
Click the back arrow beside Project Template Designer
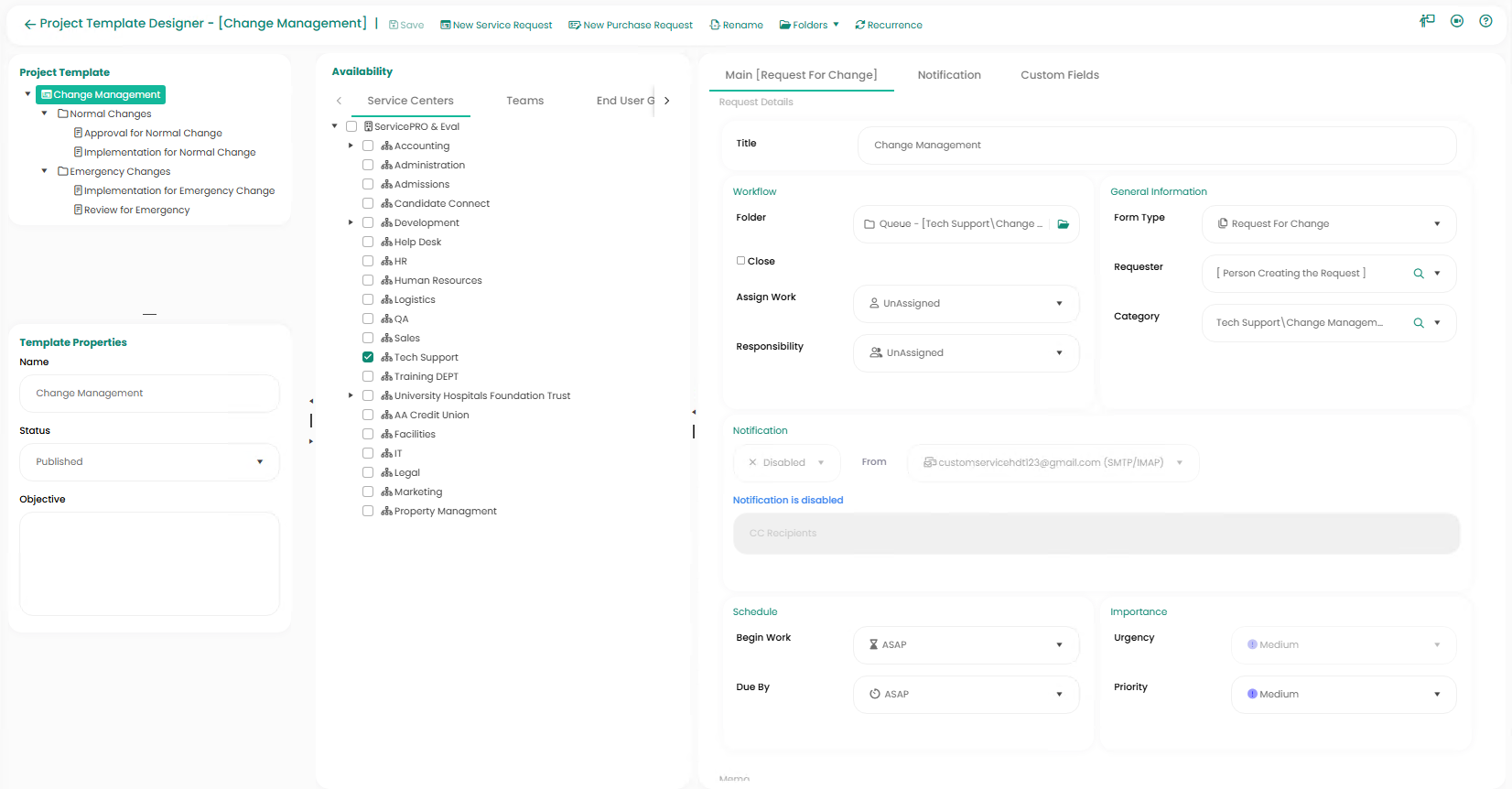pyautogui.click(x=29, y=25)
